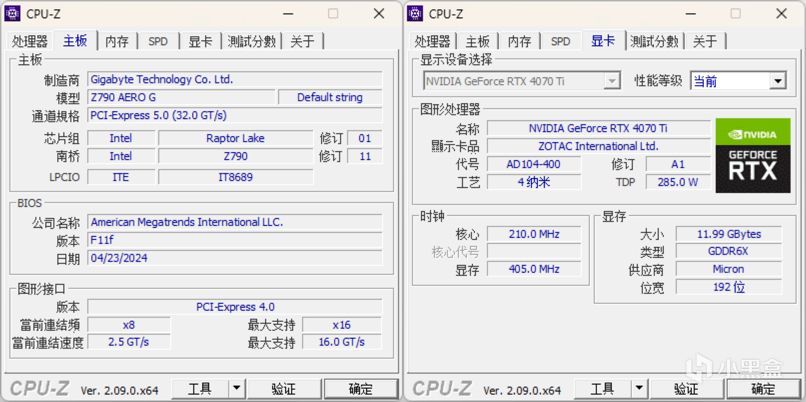Click memory type GDDR6X

(x=728, y=251)
